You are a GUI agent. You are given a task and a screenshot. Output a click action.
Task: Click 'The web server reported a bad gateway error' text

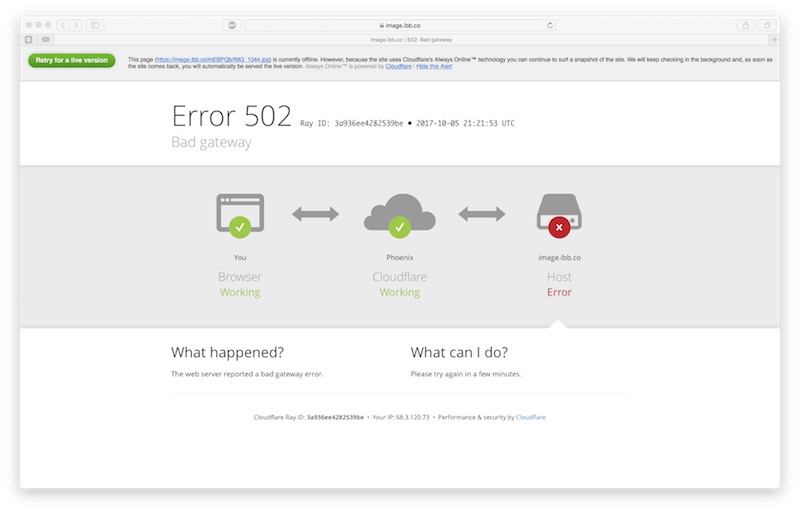coord(247,374)
